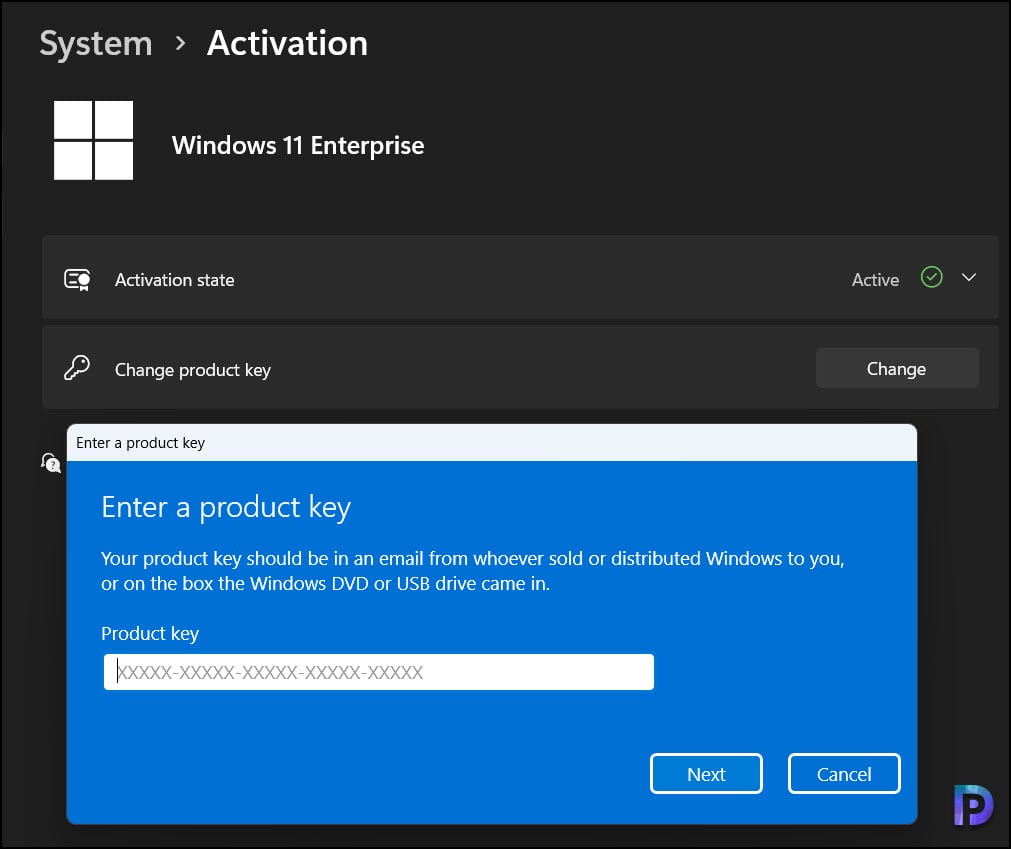
Task: Click the green activation checkmark icon
Action: (x=932, y=277)
